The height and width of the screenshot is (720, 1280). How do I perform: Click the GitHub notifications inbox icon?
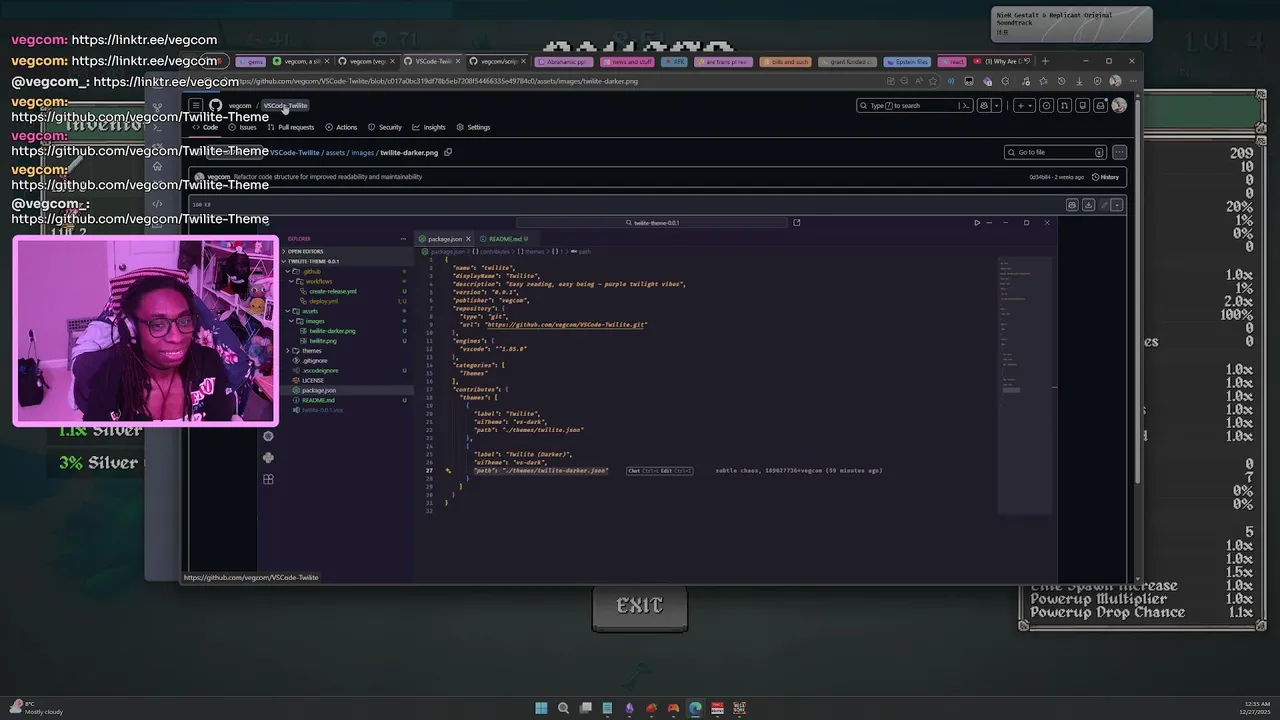1100,105
